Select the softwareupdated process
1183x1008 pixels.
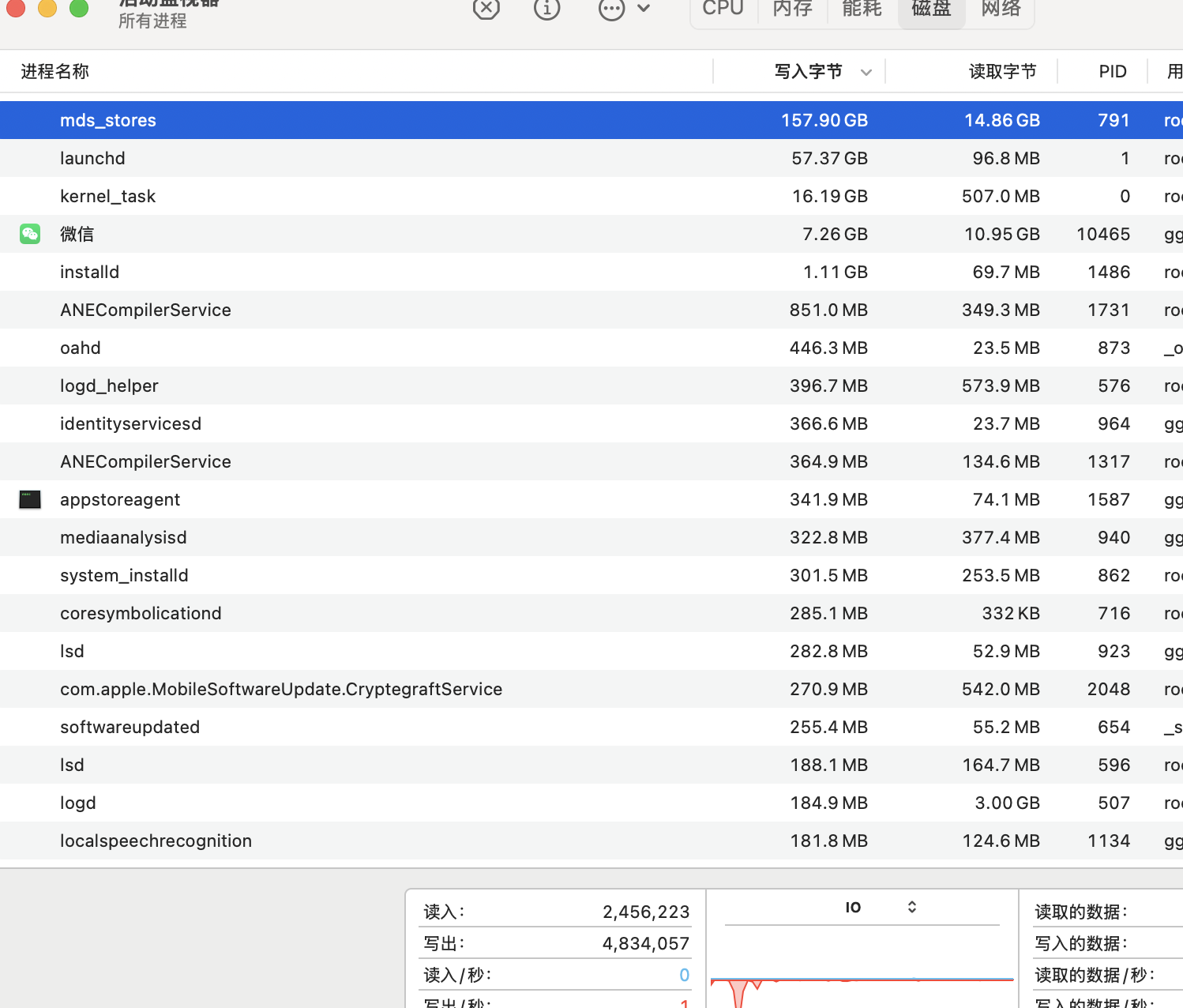[591, 727]
